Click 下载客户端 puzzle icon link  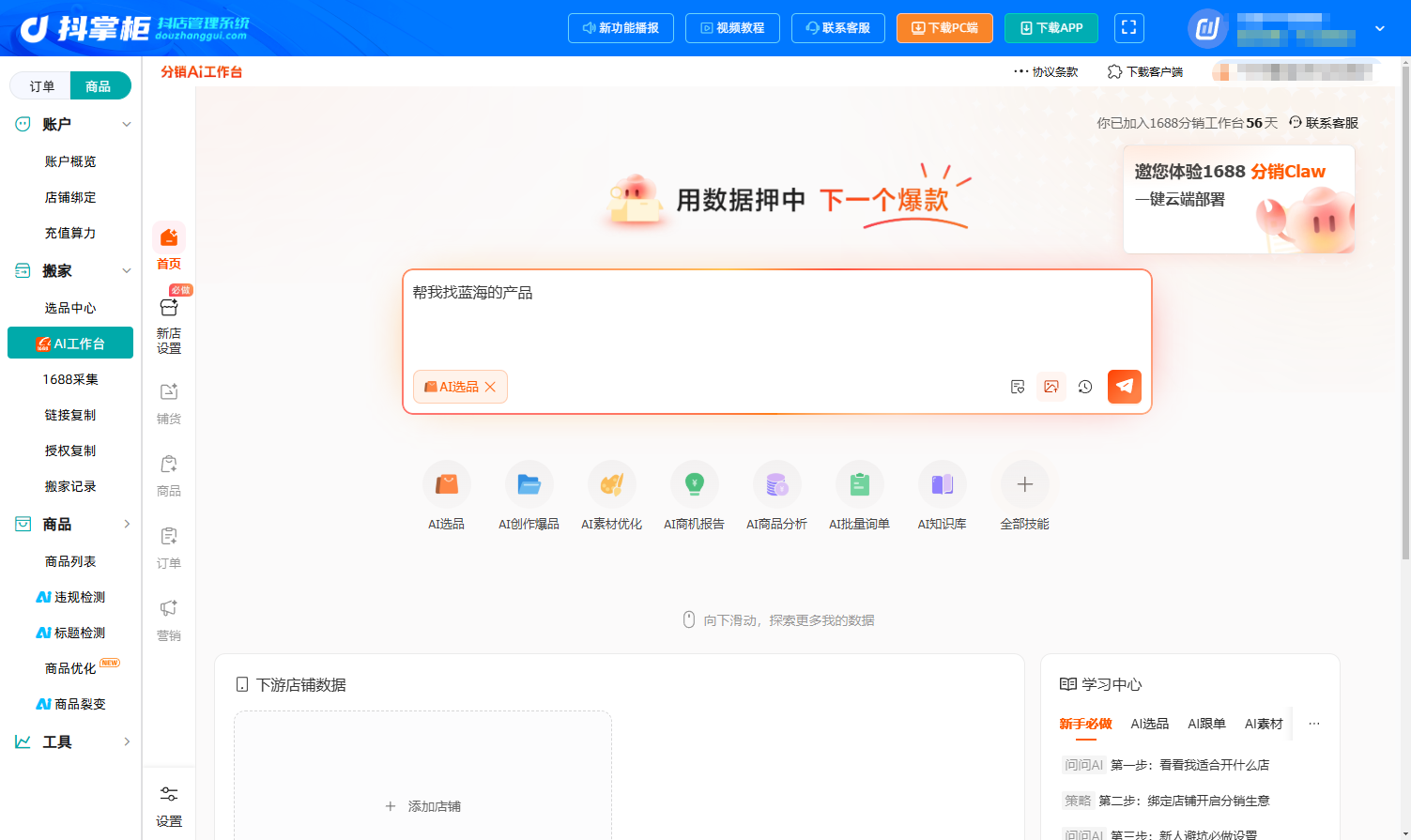click(1145, 71)
